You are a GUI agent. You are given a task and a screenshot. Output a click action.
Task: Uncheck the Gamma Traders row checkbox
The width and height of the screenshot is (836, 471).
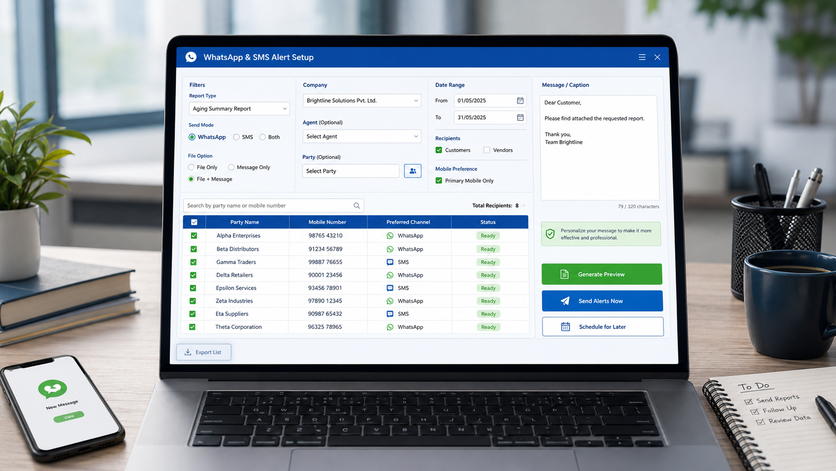tap(193, 262)
